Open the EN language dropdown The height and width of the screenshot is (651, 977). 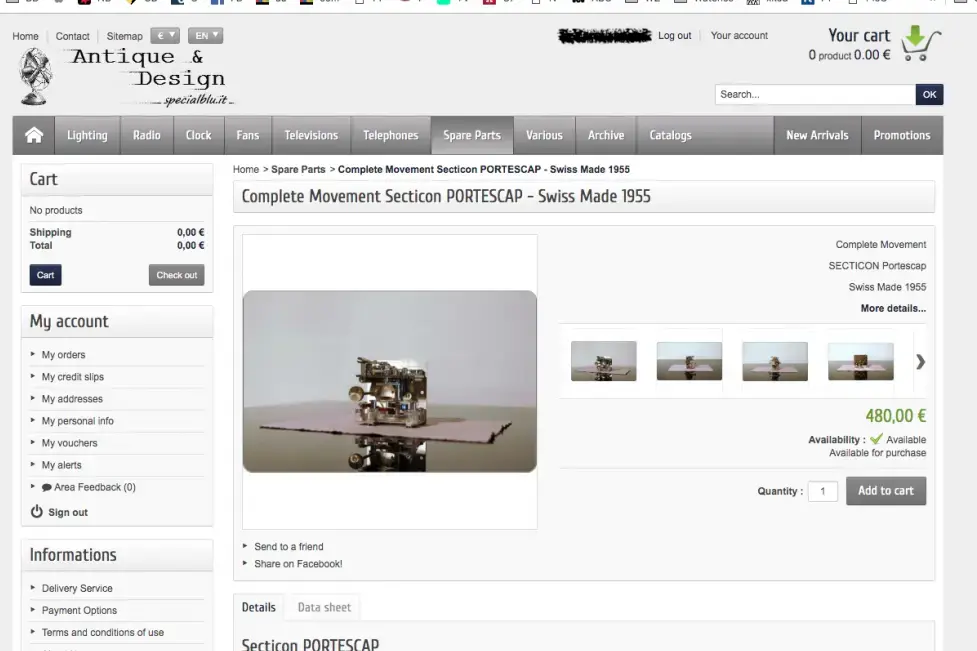205,36
